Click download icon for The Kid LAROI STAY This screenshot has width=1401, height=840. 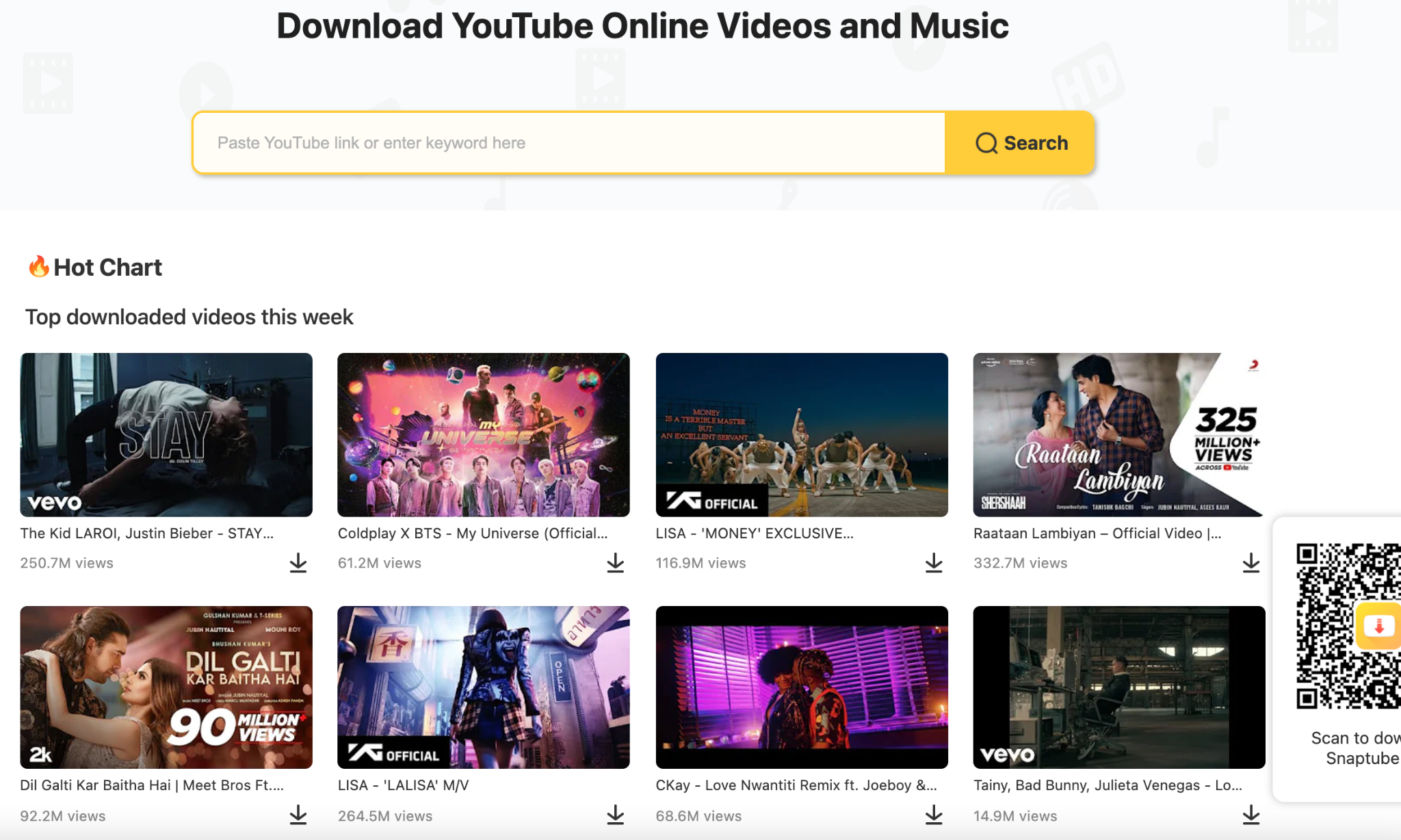click(298, 563)
